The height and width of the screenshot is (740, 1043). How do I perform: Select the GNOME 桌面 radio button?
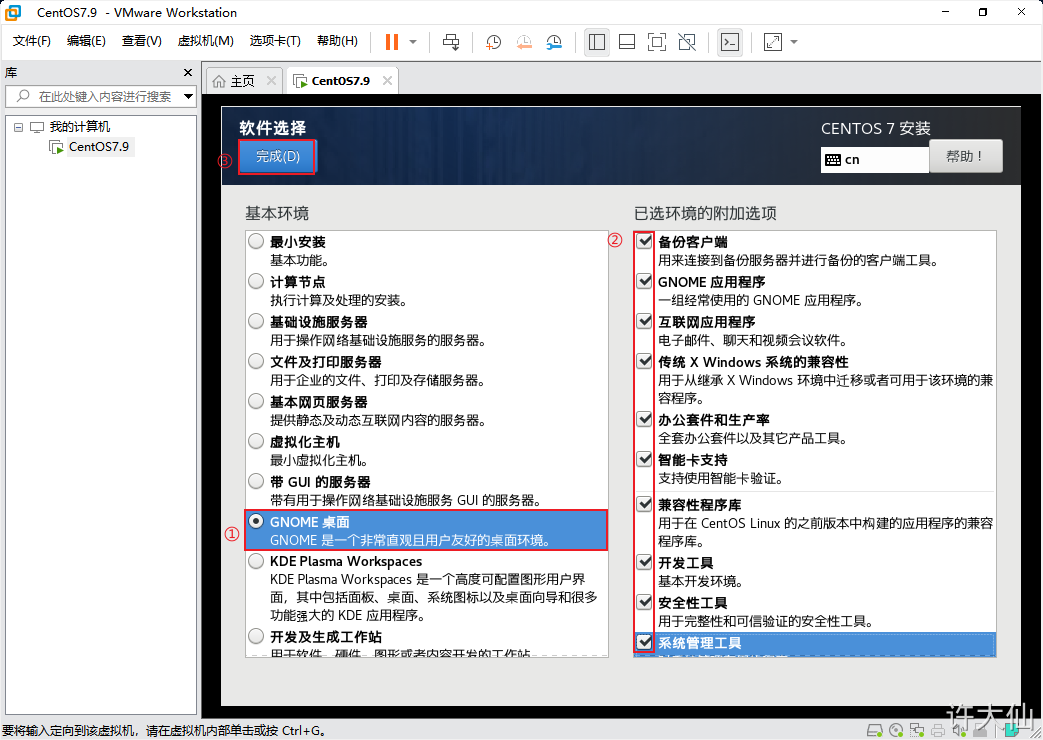pyautogui.click(x=256, y=522)
